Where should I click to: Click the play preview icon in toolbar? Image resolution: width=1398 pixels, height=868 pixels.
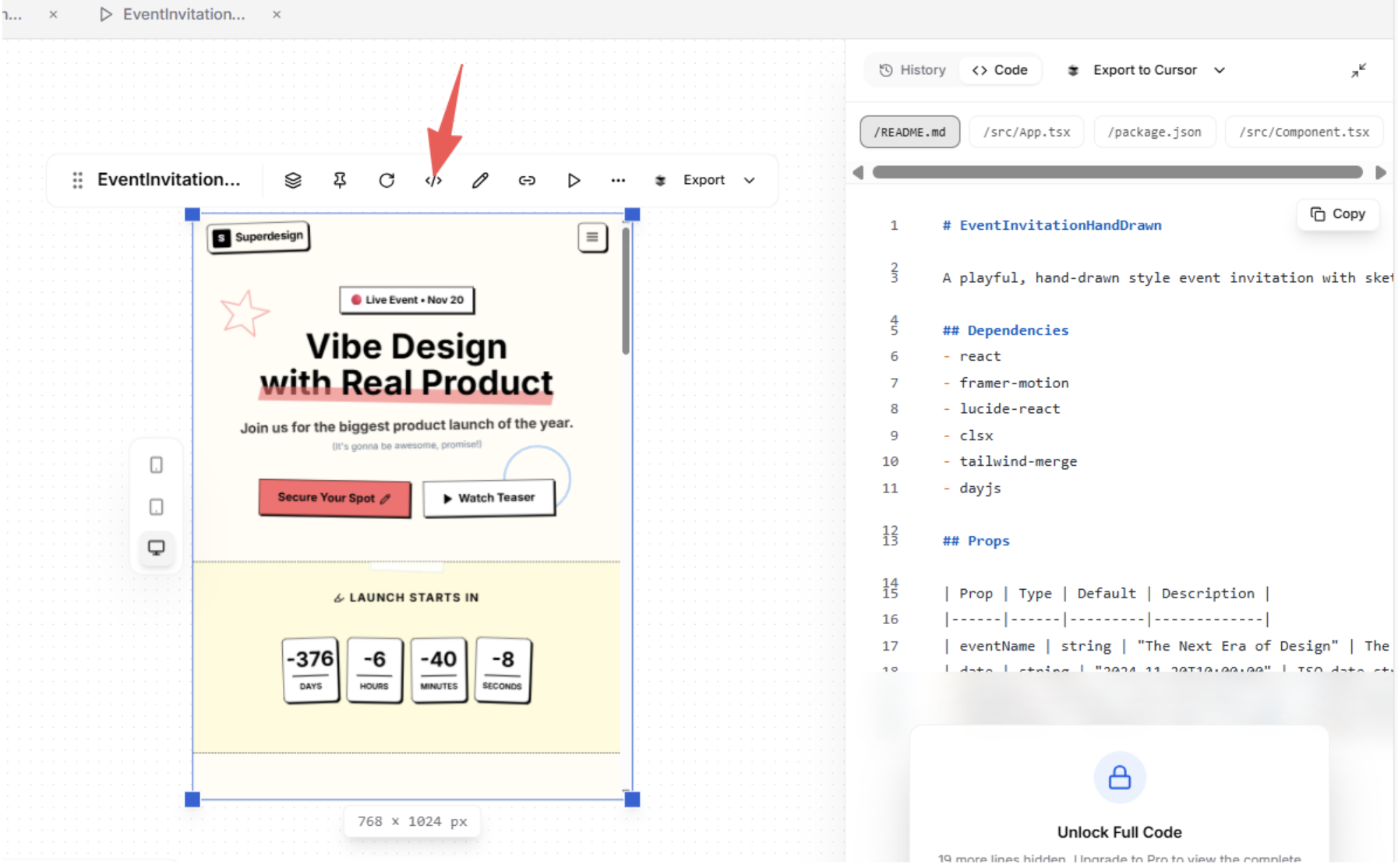tap(574, 180)
